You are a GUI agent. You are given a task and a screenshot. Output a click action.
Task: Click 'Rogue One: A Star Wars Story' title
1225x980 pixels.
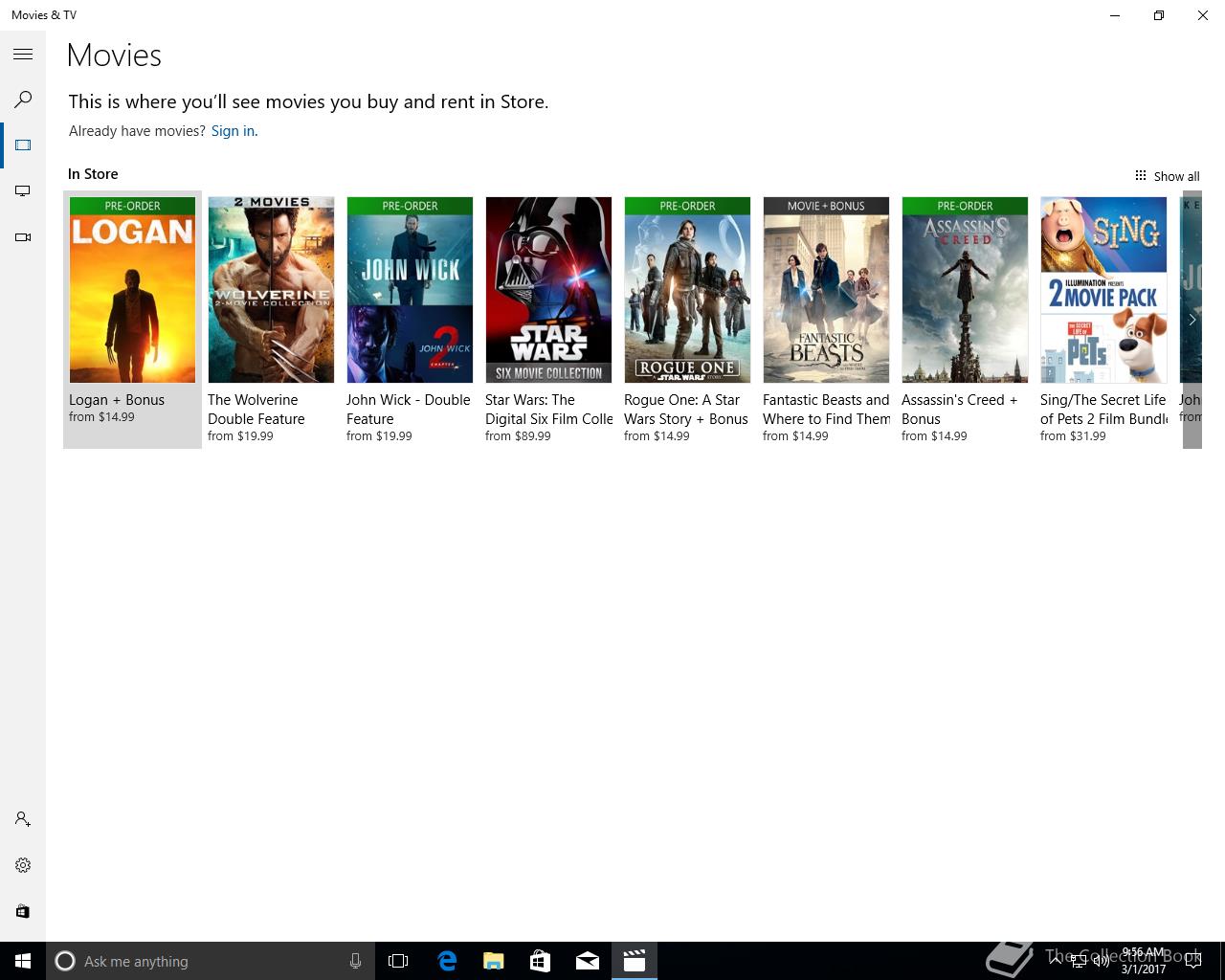click(x=686, y=410)
